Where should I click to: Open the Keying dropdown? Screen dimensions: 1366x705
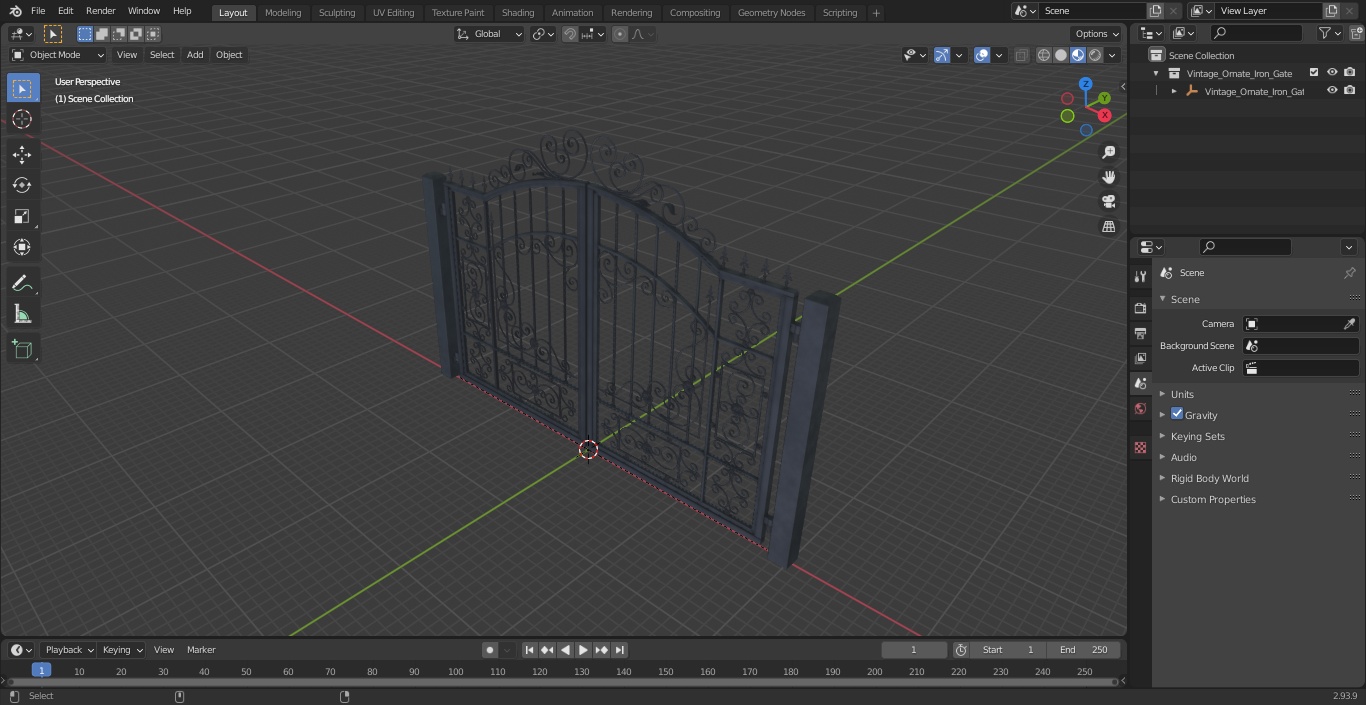pos(122,650)
